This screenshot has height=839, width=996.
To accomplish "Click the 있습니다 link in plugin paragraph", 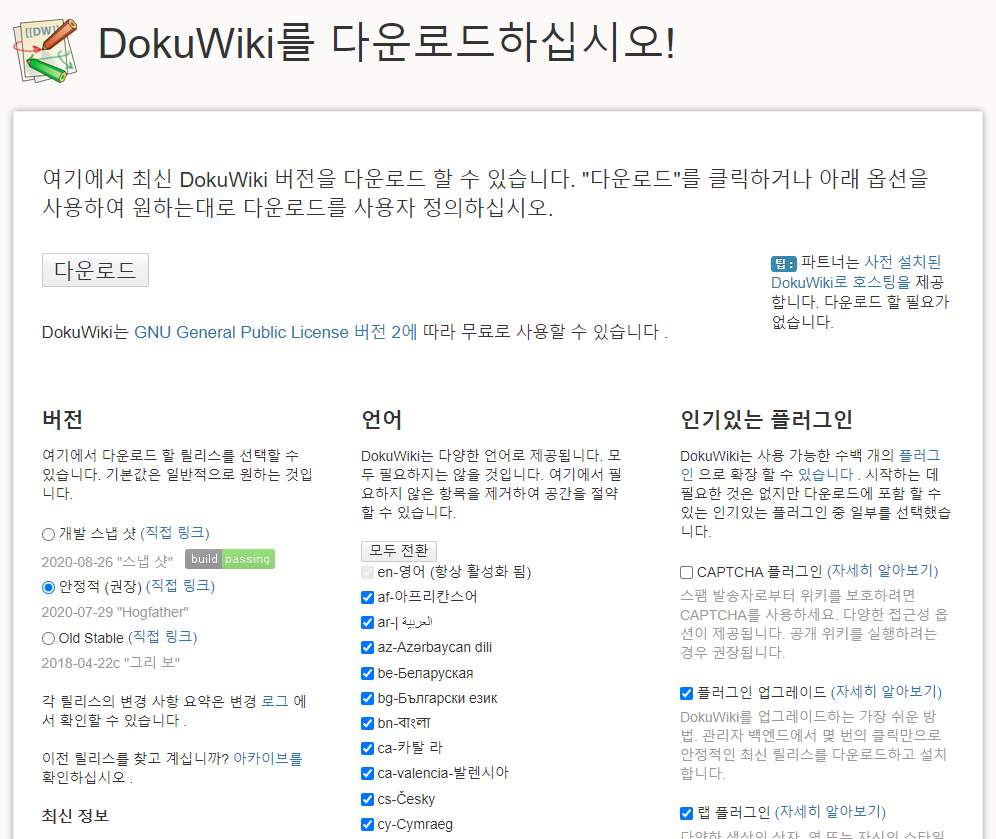I will coord(826,474).
